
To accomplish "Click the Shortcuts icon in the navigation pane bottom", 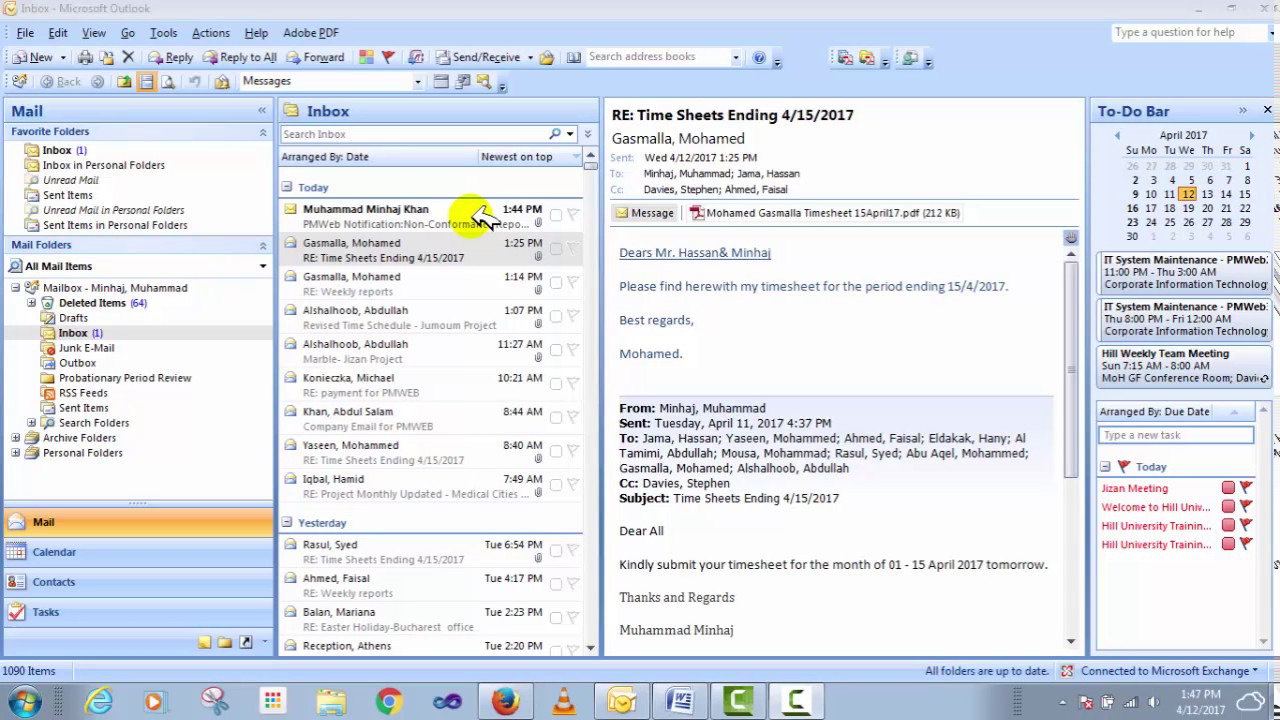I will (245, 642).
